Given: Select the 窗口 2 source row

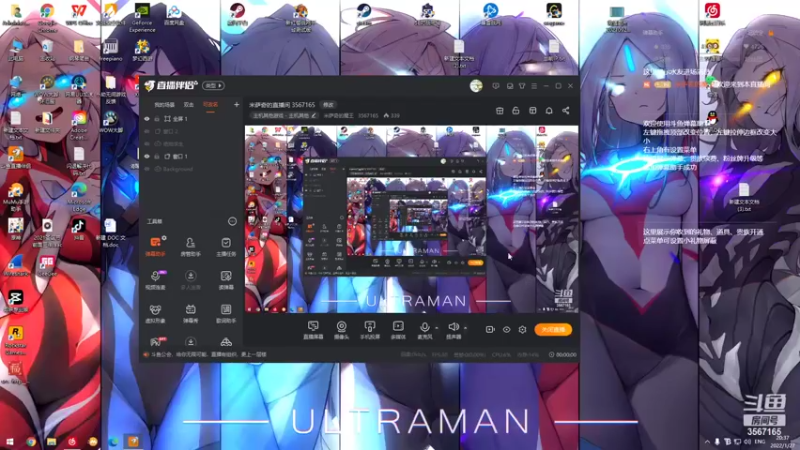Looking at the screenshot, I should [x=191, y=131].
